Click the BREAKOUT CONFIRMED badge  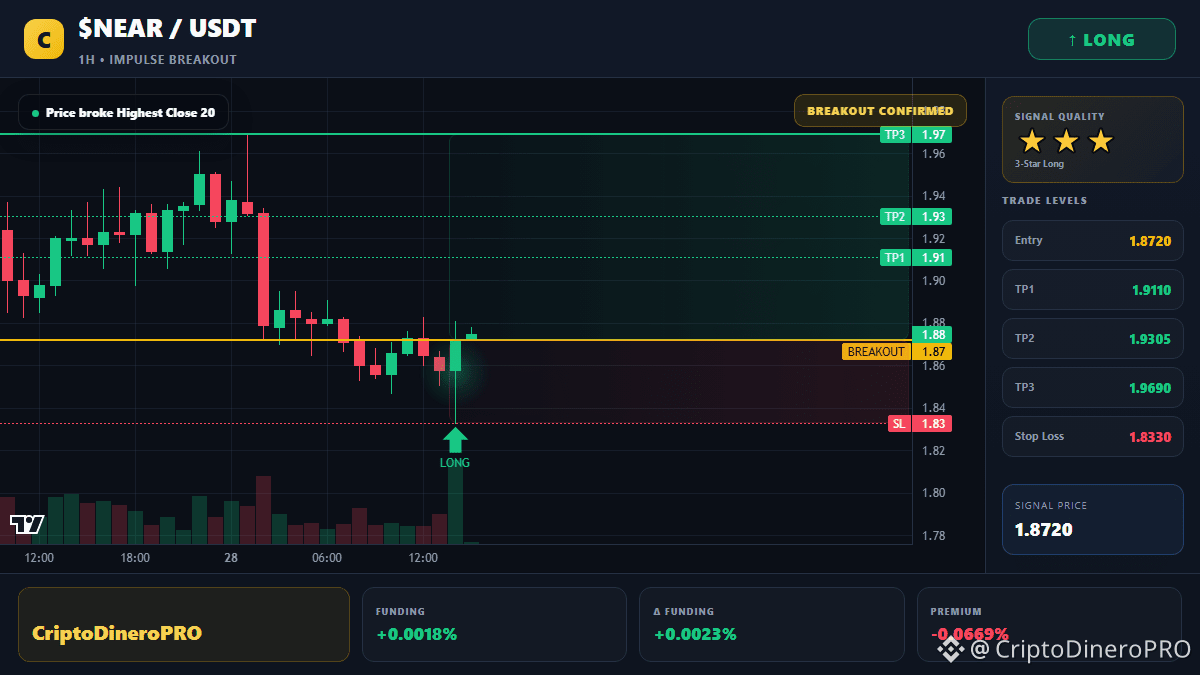(880, 111)
